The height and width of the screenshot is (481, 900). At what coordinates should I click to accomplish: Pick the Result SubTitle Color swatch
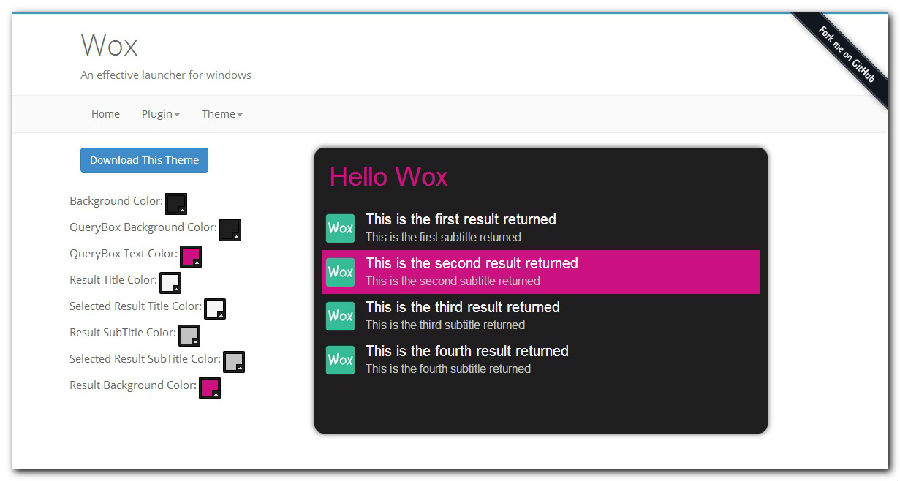(189, 336)
